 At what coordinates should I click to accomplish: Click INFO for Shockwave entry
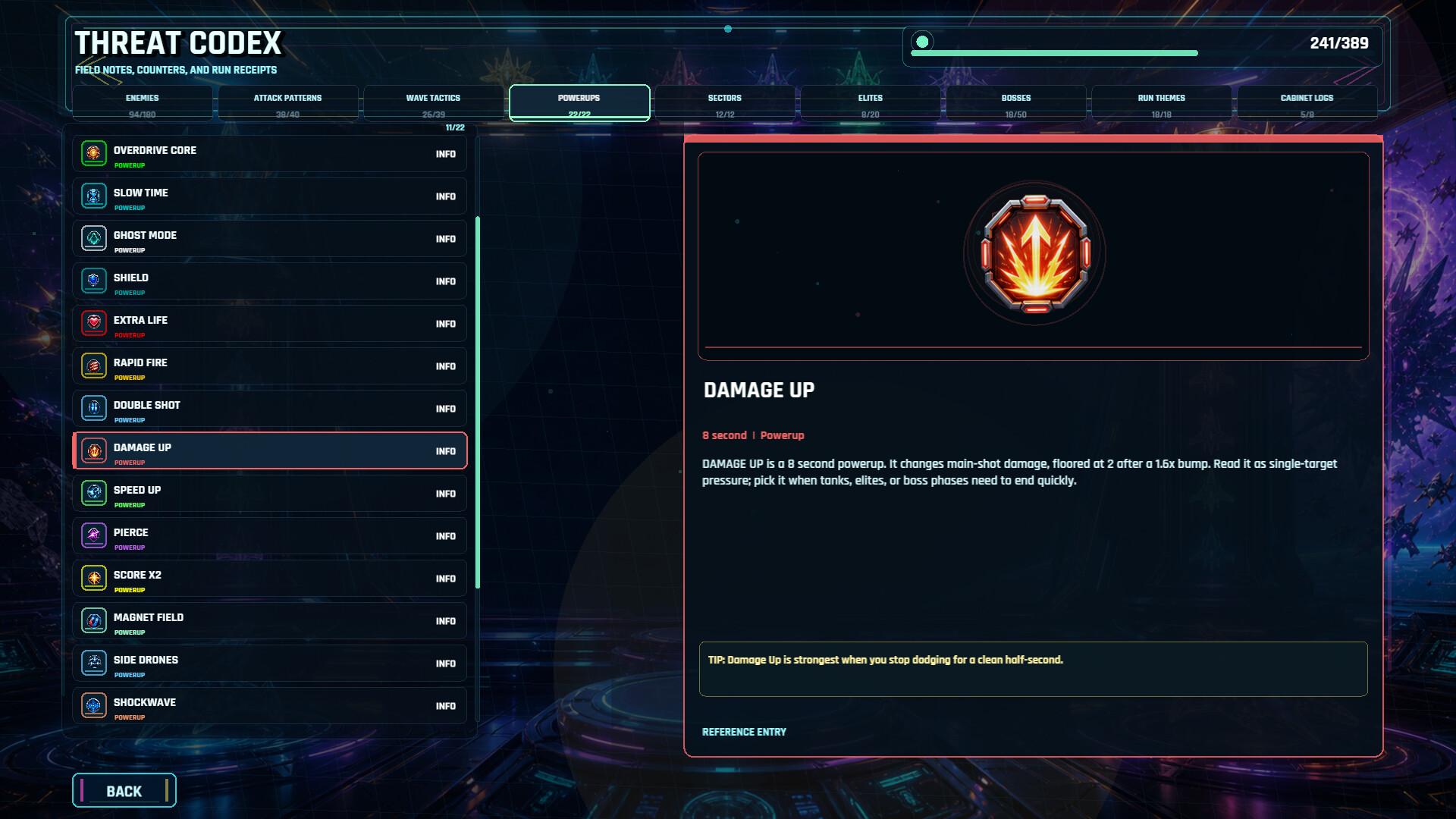coord(446,706)
